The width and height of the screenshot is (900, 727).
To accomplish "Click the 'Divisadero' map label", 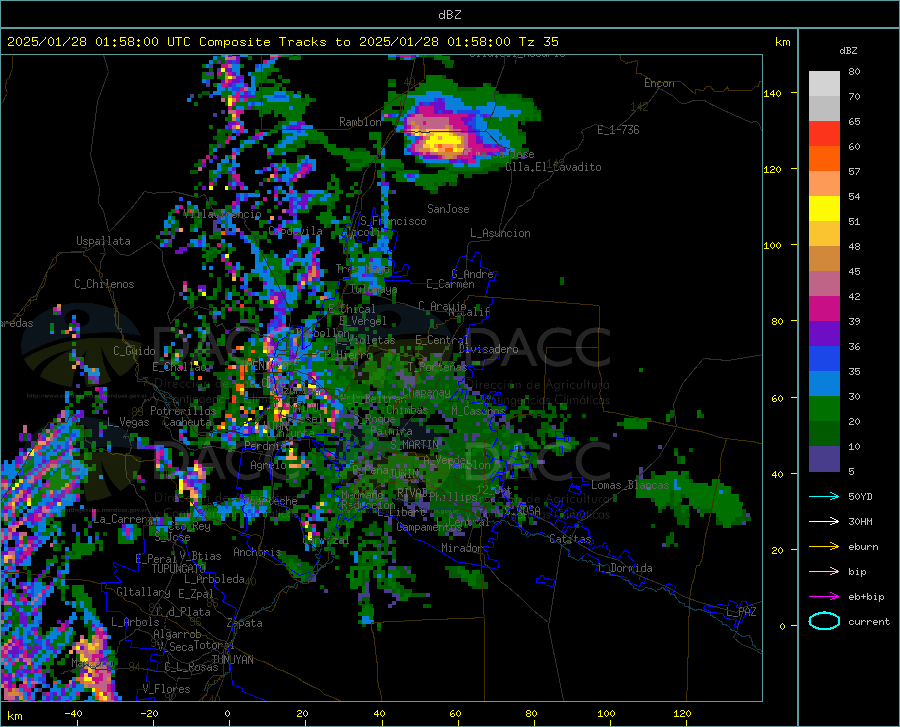I will pyautogui.click(x=488, y=349).
